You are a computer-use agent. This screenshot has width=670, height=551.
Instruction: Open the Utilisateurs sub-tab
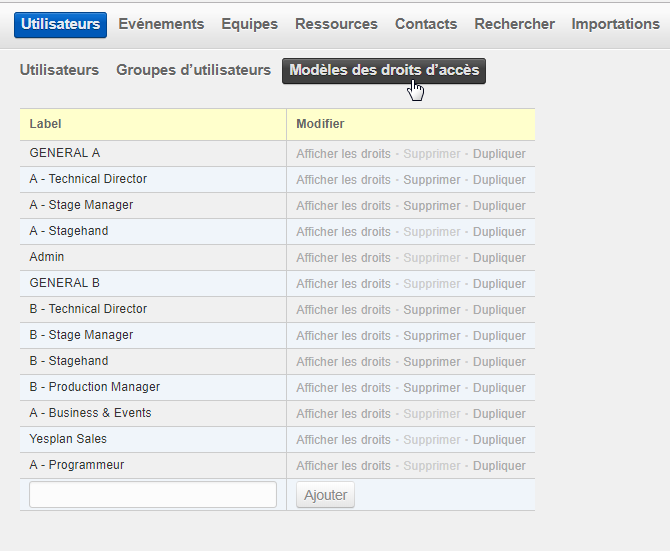click(59, 70)
